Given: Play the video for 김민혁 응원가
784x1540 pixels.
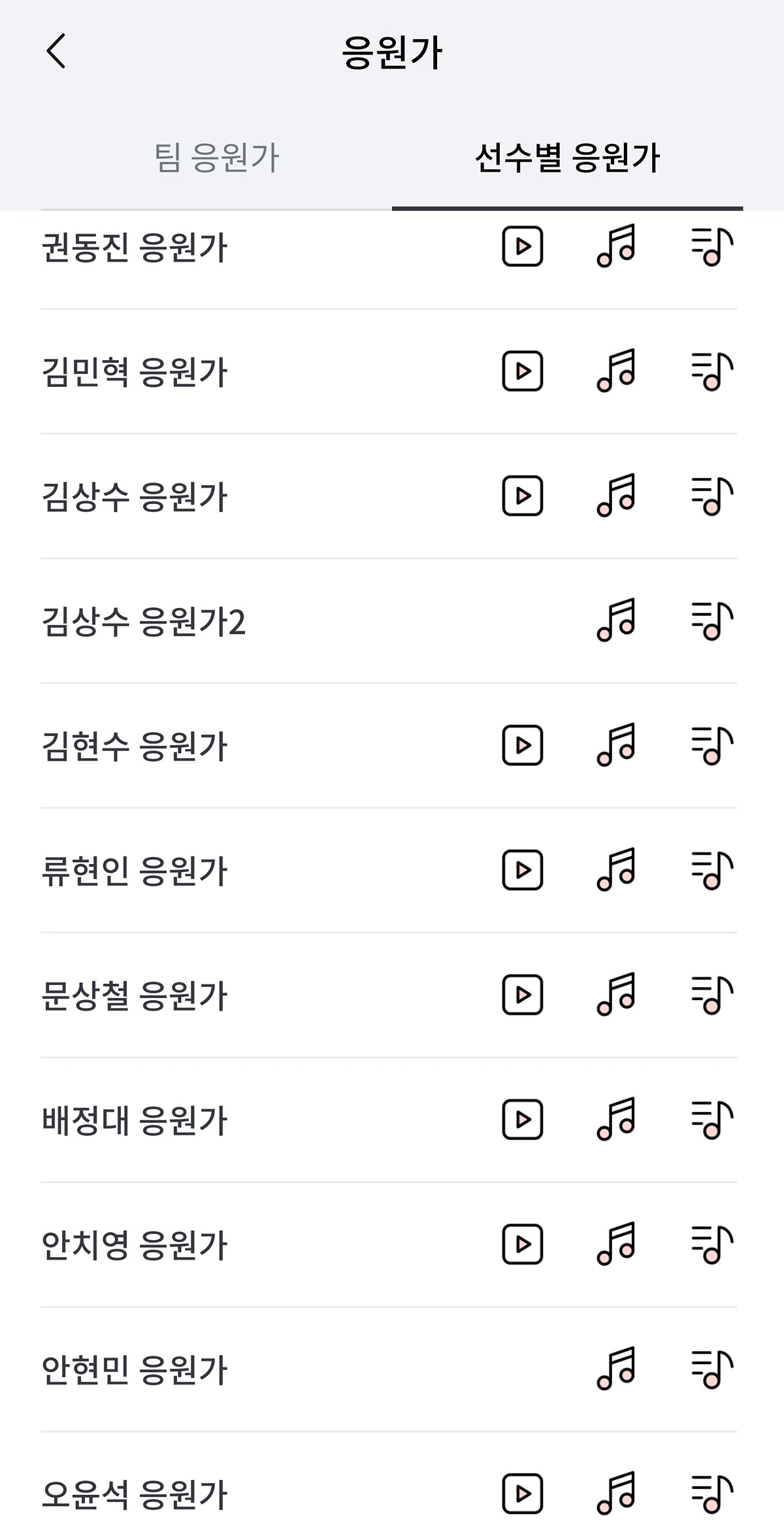Looking at the screenshot, I should [522, 371].
